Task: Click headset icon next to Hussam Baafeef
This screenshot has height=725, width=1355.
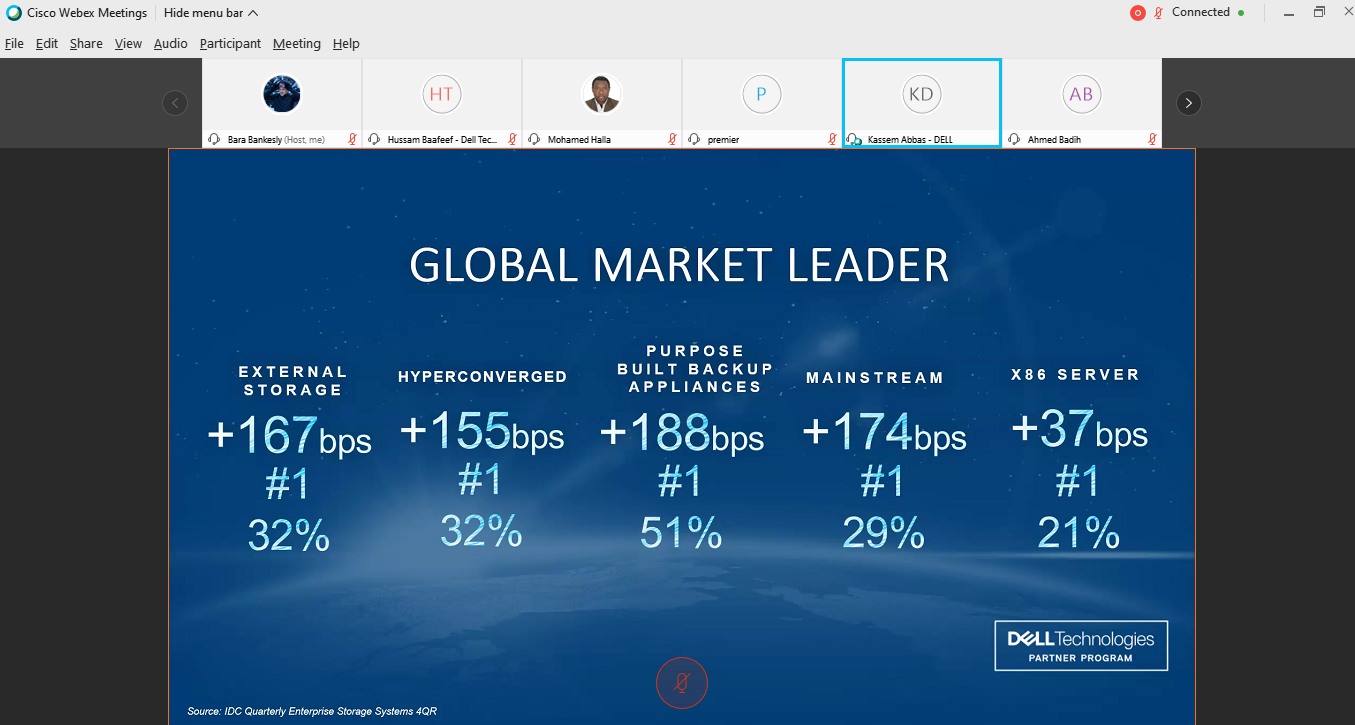Action: click(374, 139)
